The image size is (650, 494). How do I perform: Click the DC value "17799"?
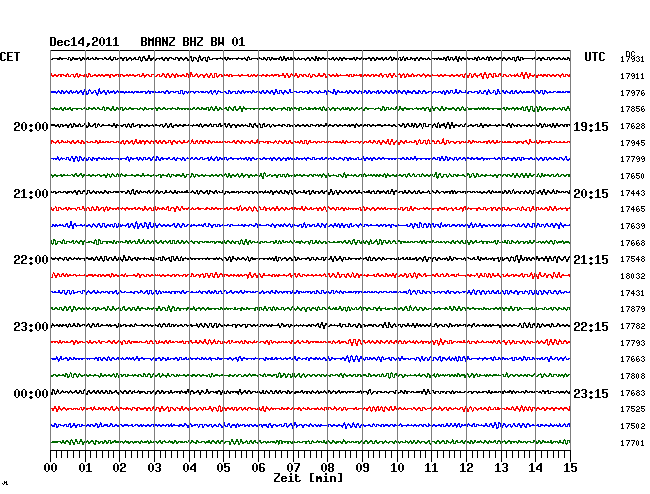633,160
